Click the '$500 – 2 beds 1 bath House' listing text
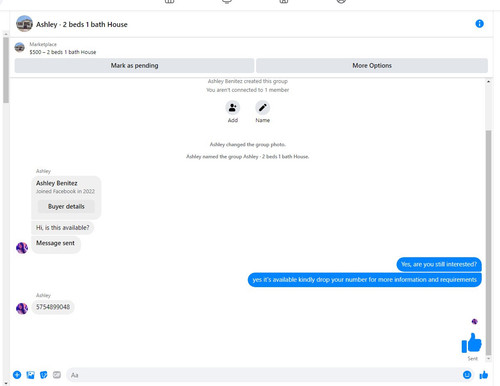 [x=63, y=52]
